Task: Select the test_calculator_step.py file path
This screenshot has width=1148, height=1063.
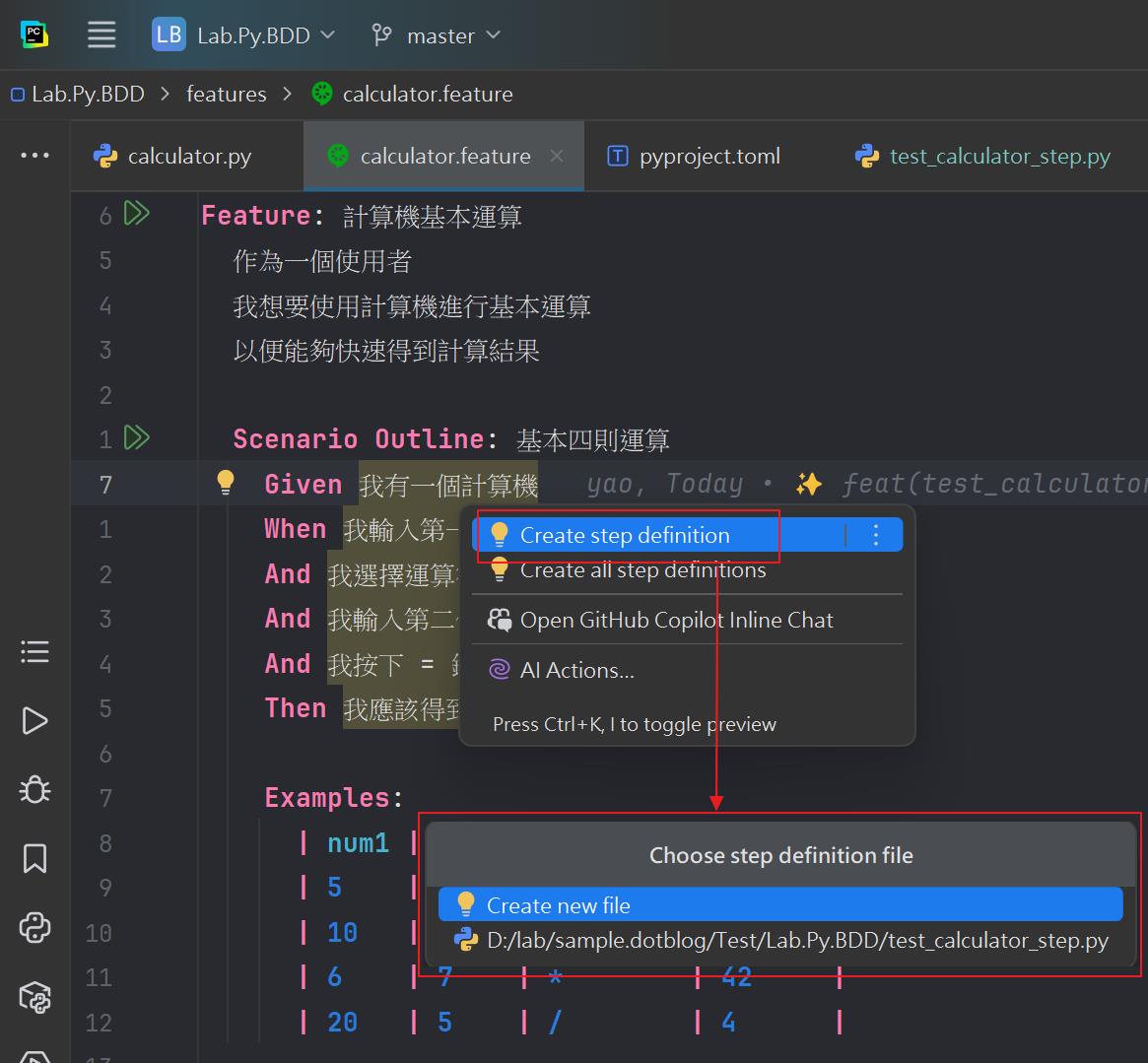Action: tap(796, 941)
